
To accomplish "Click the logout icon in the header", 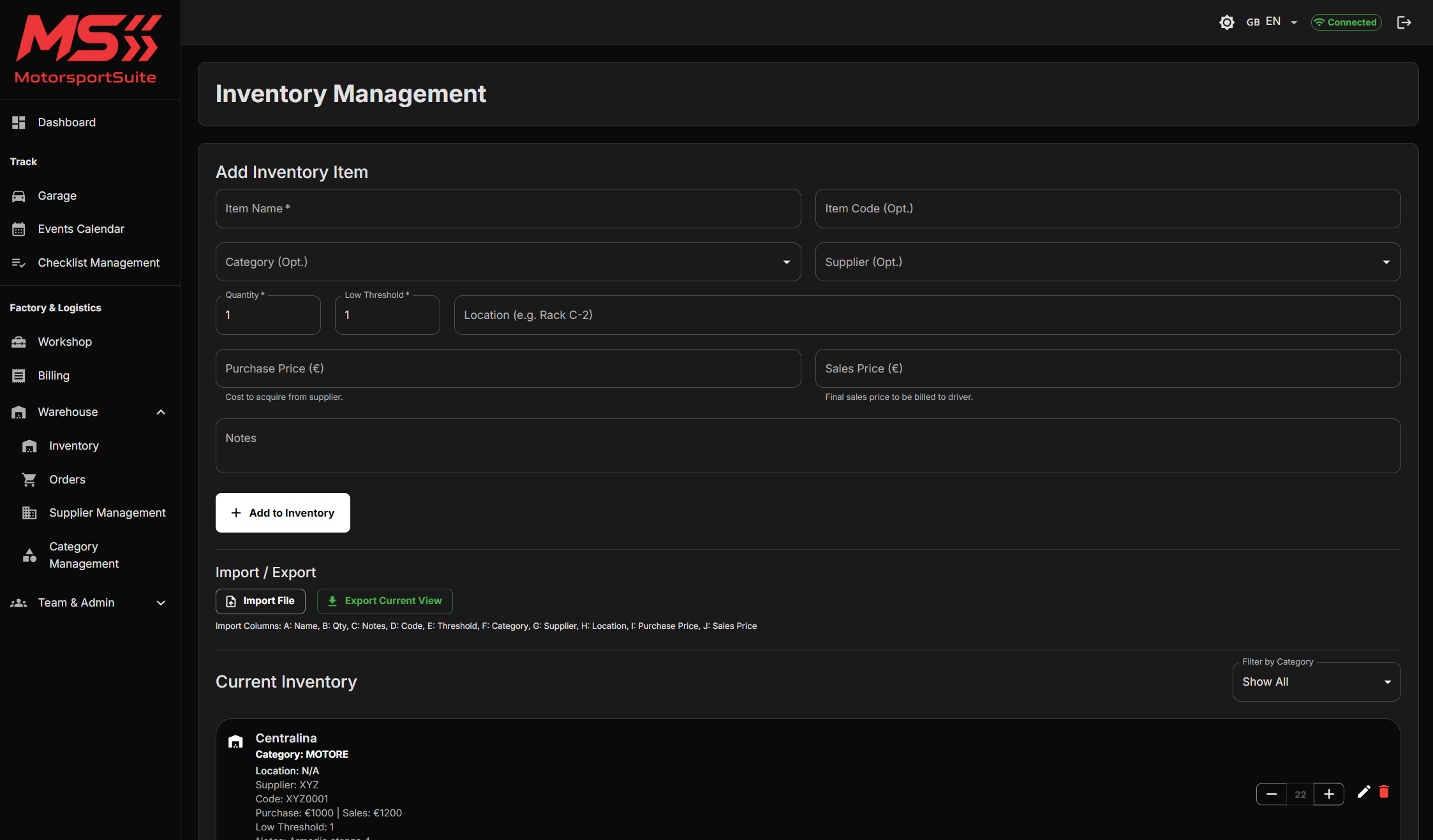I will click(x=1404, y=22).
